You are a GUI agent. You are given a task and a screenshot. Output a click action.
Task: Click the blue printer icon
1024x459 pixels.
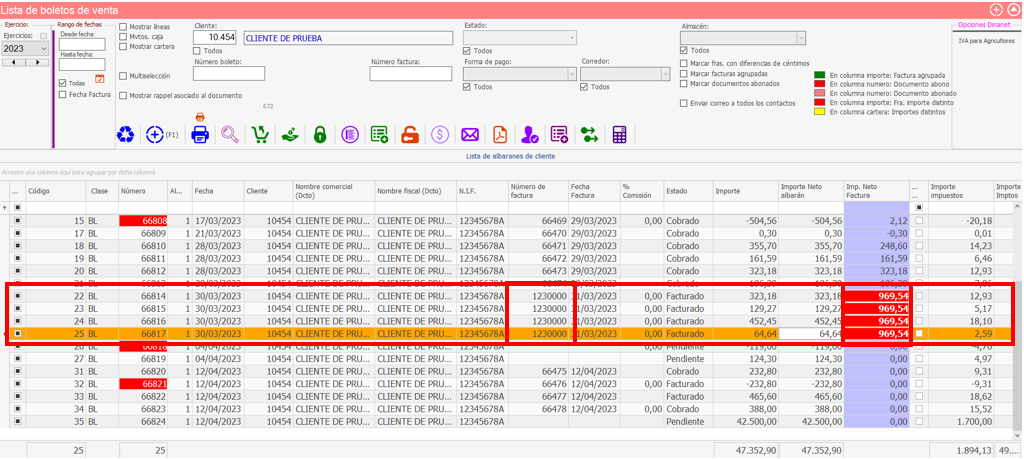click(x=200, y=134)
